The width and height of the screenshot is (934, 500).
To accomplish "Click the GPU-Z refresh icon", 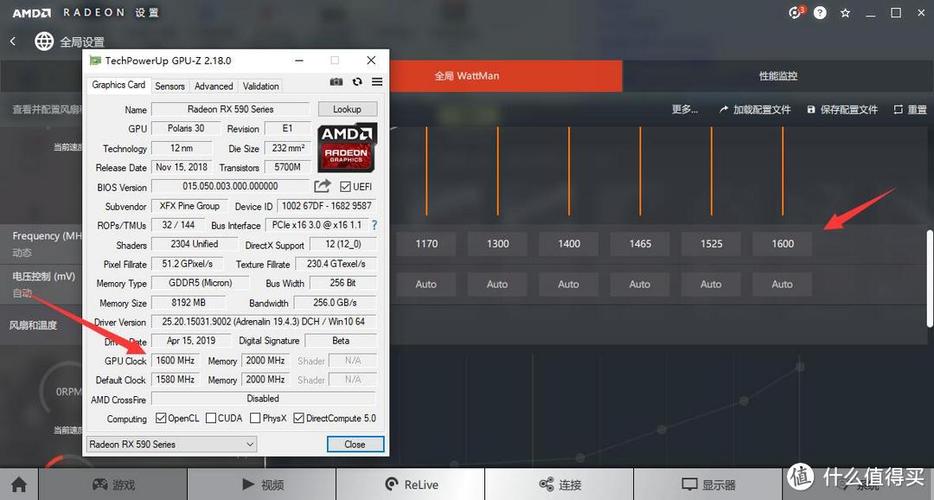I will [357, 82].
